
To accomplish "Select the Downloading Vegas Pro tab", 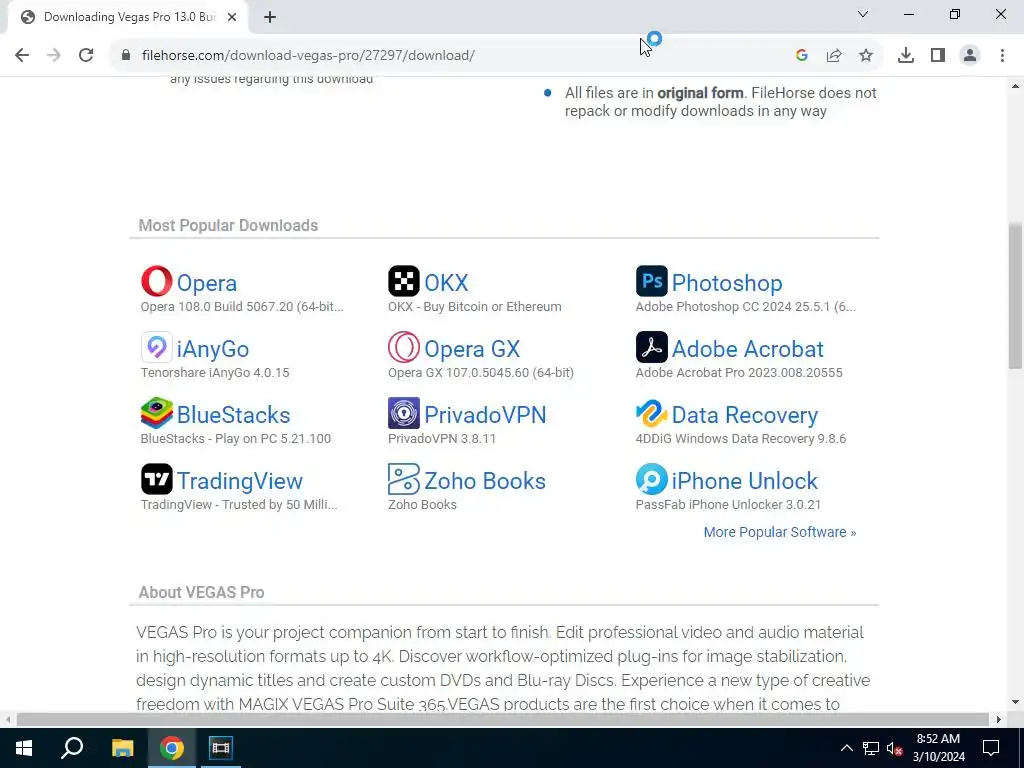I will (129, 17).
